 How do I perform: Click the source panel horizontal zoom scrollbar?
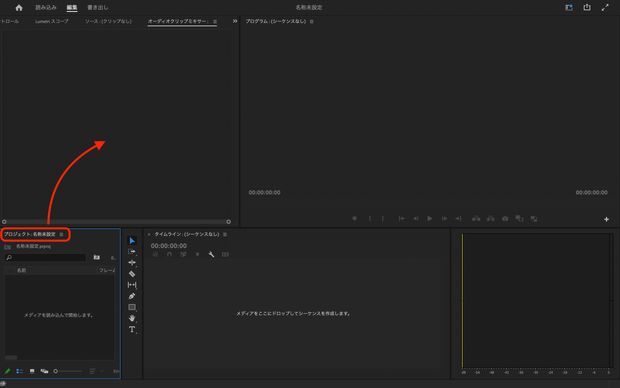pos(116,222)
